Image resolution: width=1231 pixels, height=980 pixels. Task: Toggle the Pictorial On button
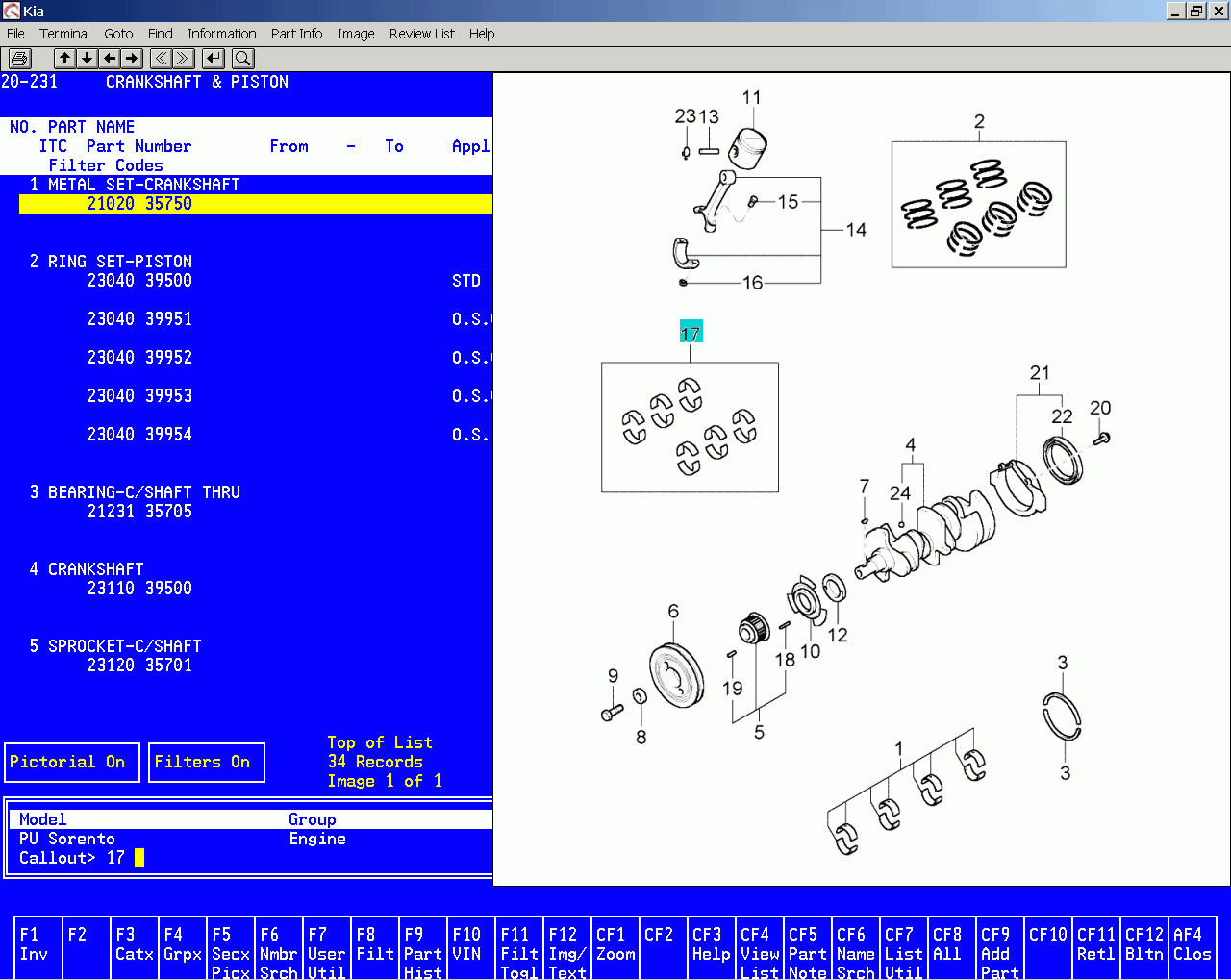click(72, 763)
